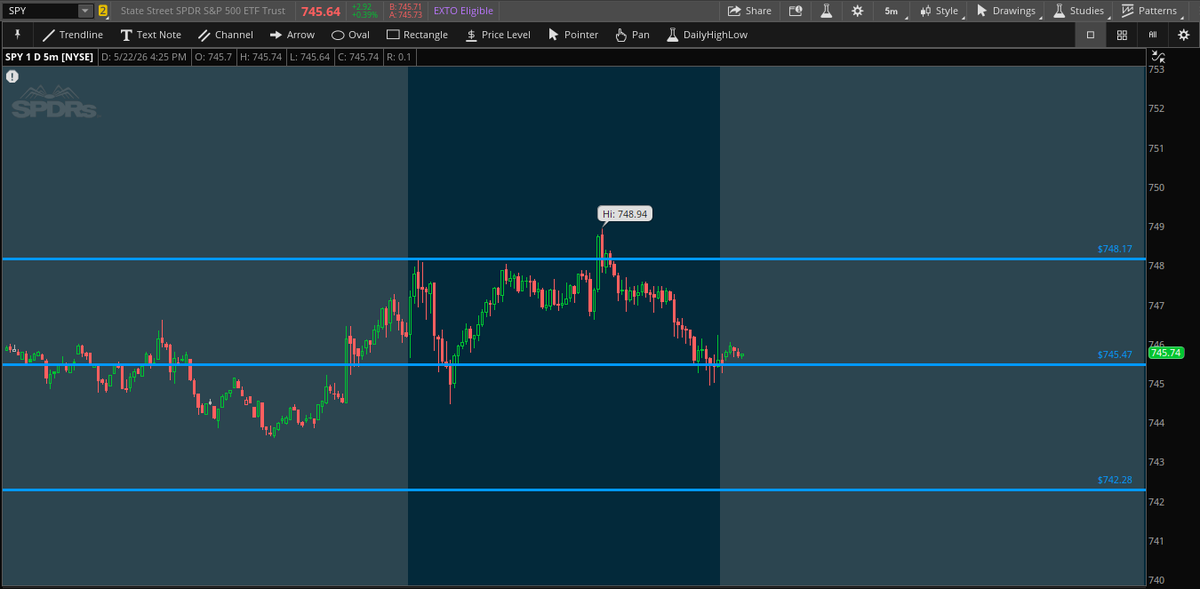The height and width of the screenshot is (589, 1200).
Task: Click the green 745.74 current price tag
Action: click(x=1166, y=352)
